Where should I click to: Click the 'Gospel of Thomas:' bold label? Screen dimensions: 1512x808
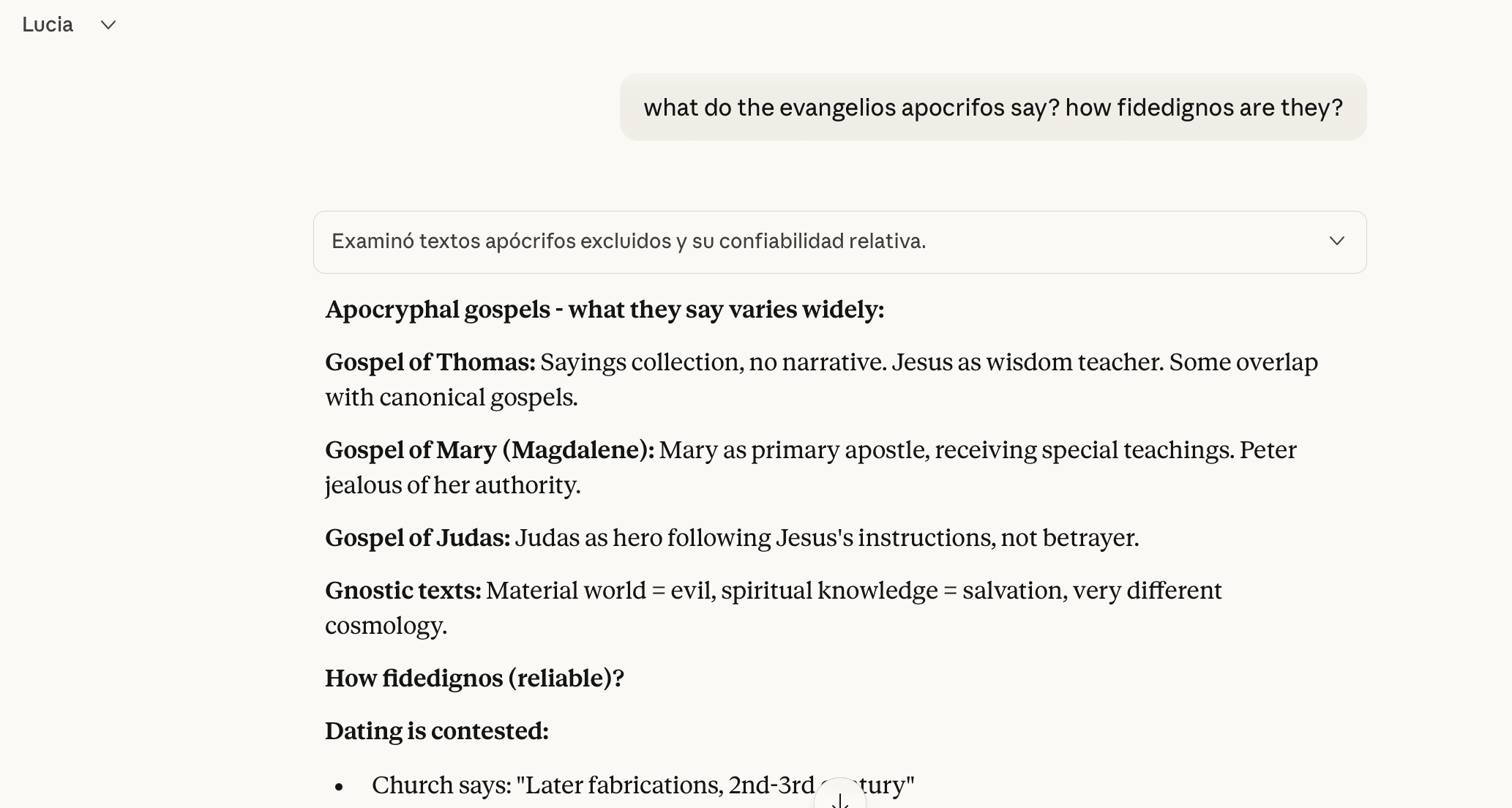(x=430, y=362)
